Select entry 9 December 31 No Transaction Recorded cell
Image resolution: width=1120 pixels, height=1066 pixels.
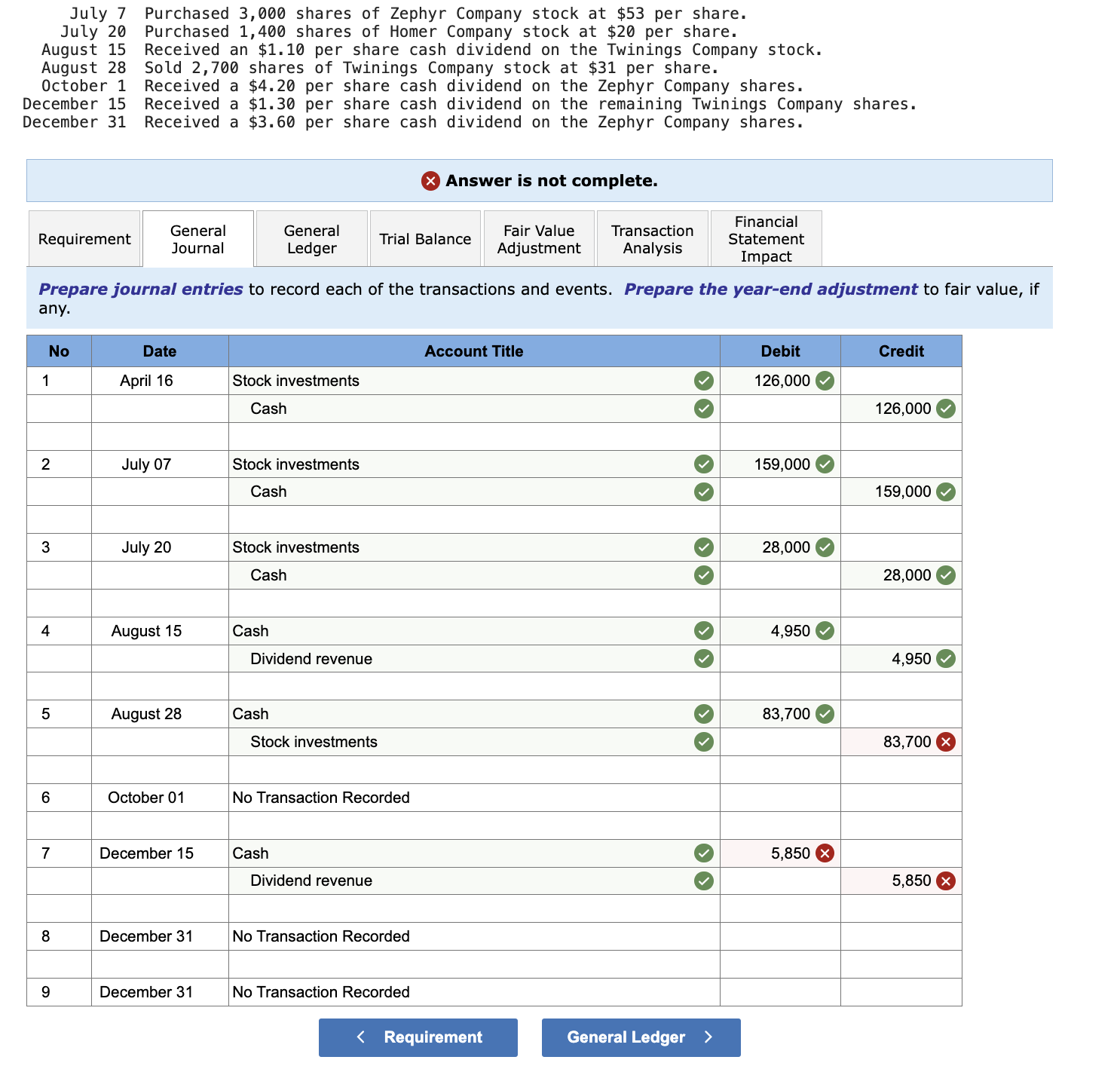[474, 992]
